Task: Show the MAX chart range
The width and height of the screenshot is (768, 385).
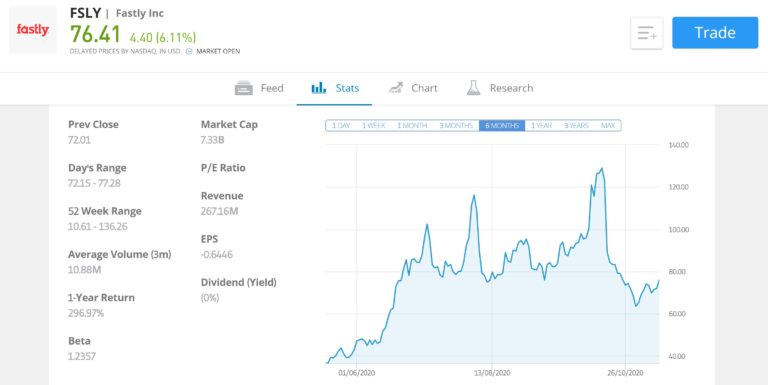Action: [608, 126]
